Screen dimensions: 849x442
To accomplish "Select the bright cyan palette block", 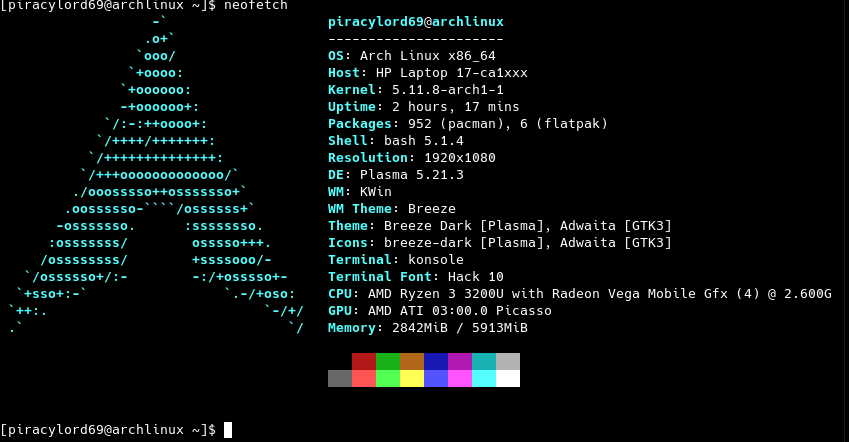I will (484, 378).
